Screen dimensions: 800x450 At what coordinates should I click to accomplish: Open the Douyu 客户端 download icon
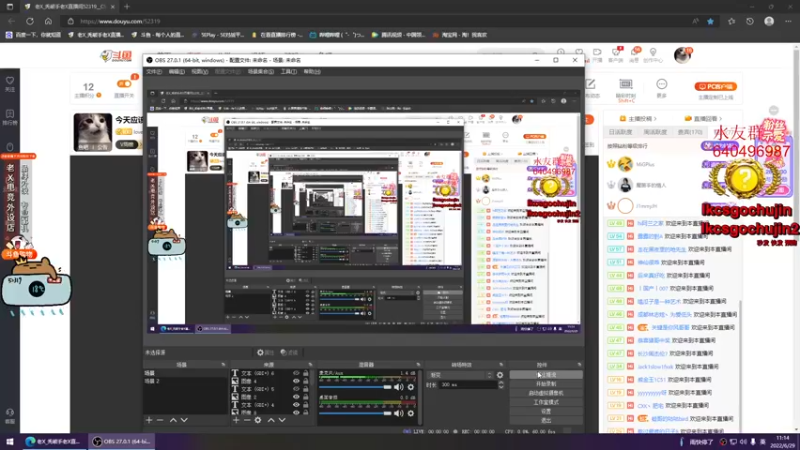coord(616,54)
